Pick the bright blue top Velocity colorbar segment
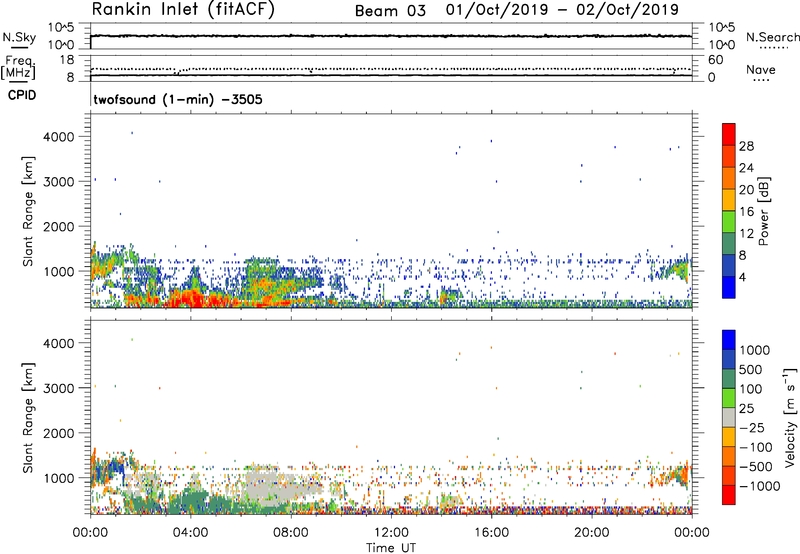 729,340
